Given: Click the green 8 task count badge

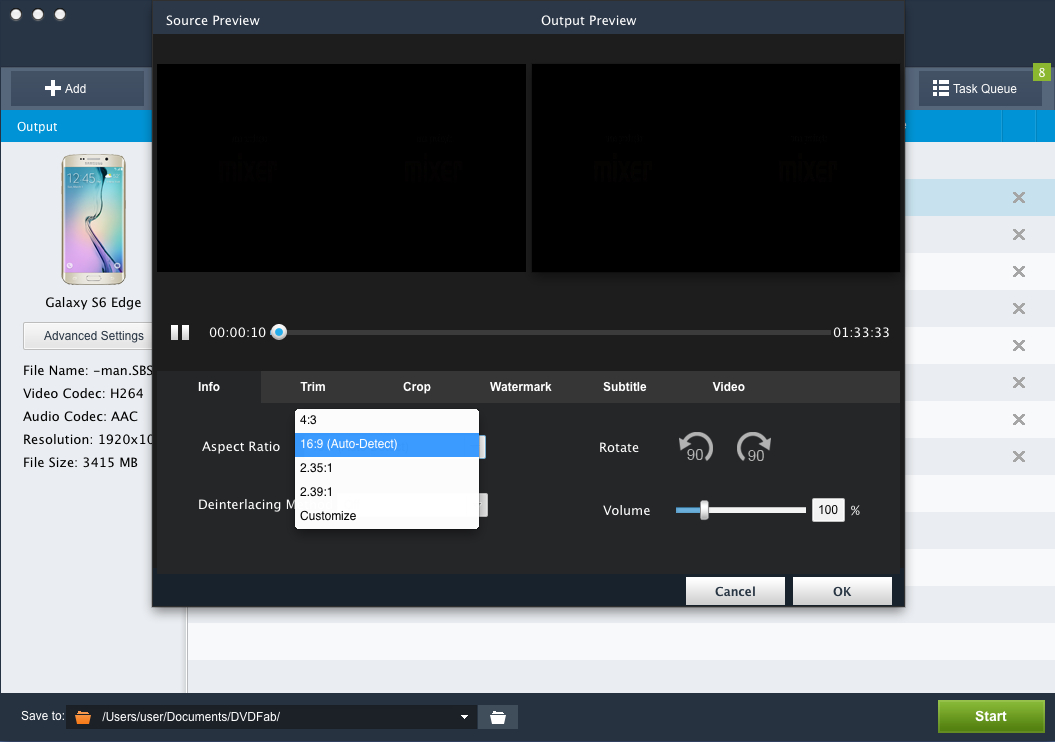Looking at the screenshot, I should pos(1042,73).
